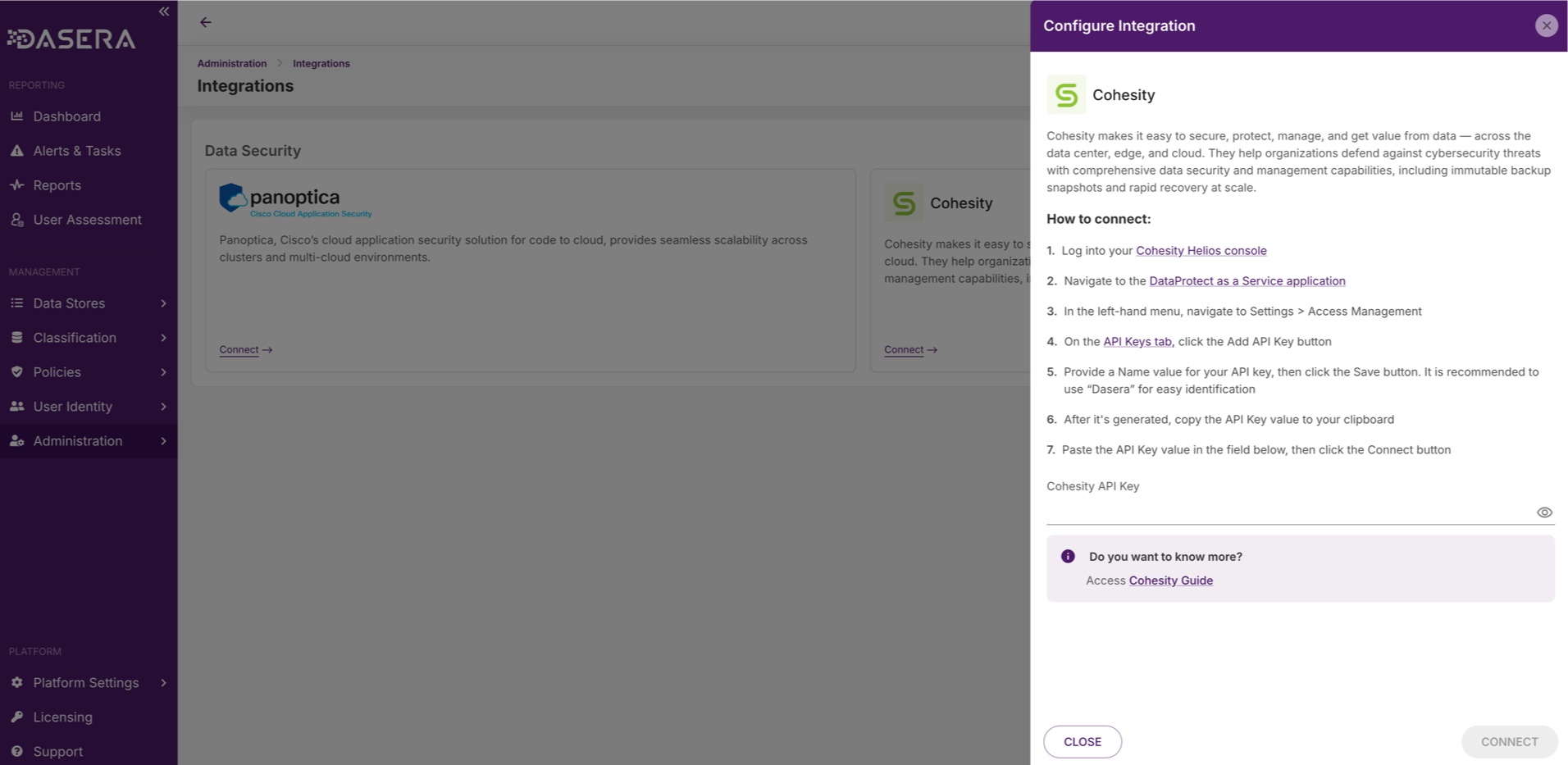This screenshot has width=1568, height=765.
Task: Click the info icon beside the know-more message
Action: pyautogui.click(x=1067, y=556)
